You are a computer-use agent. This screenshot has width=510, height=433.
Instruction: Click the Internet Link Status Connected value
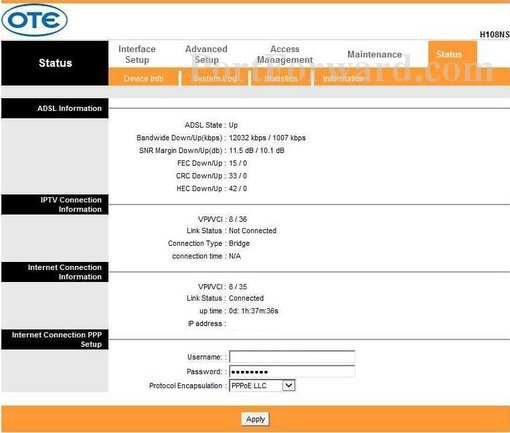click(x=246, y=298)
